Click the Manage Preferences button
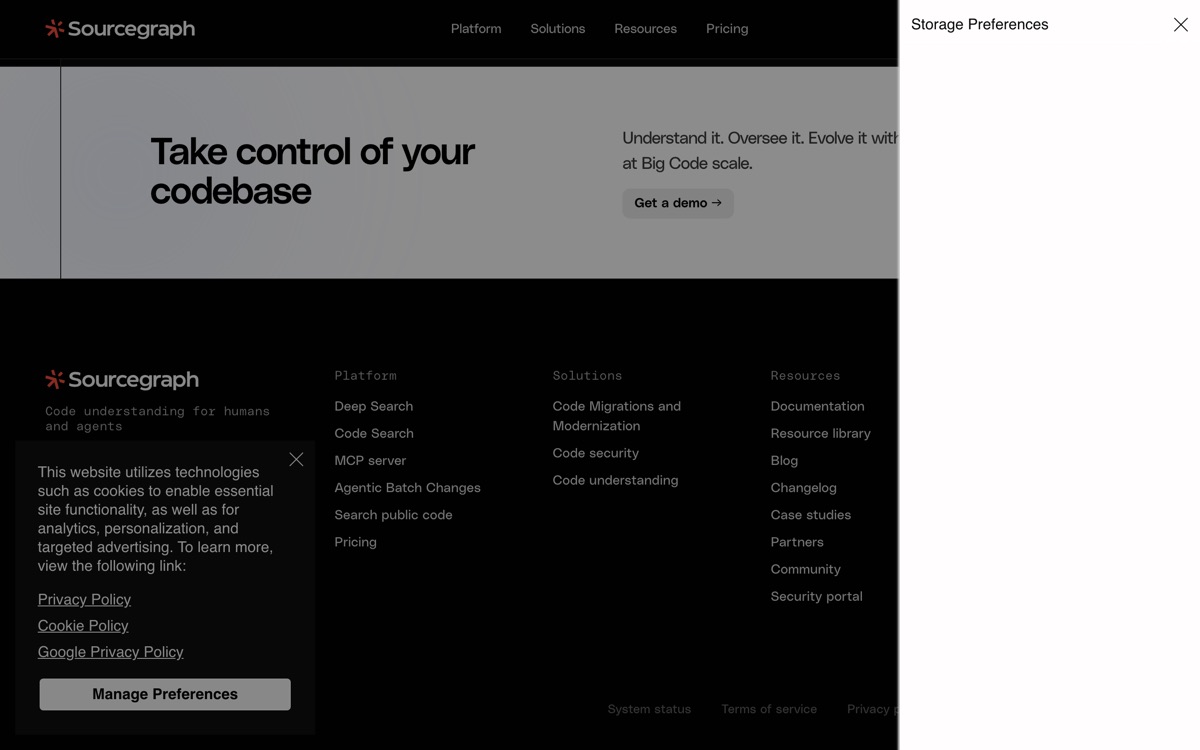 [x=165, y=694]
